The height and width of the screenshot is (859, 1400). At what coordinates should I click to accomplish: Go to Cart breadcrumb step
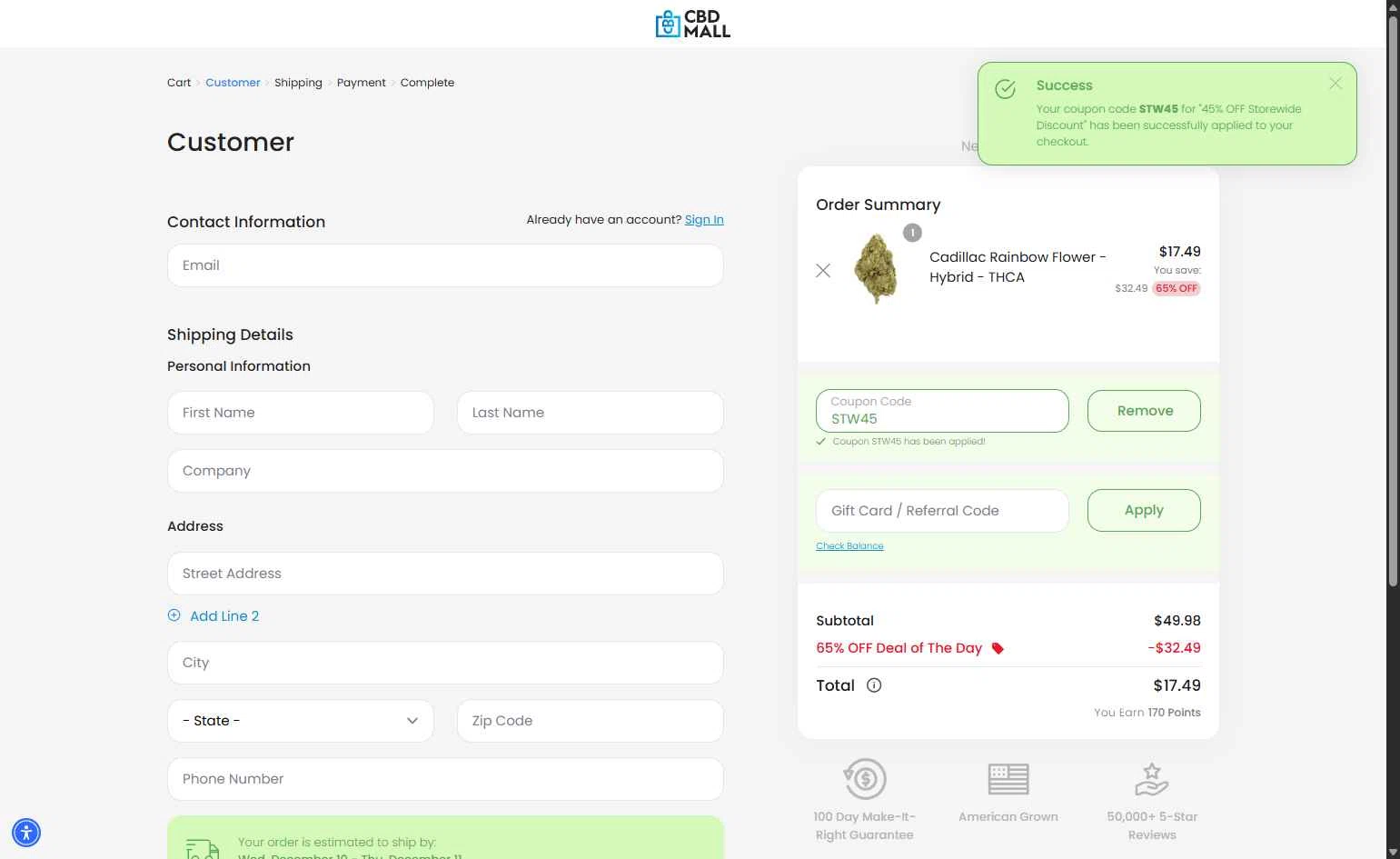pos(179,83)
